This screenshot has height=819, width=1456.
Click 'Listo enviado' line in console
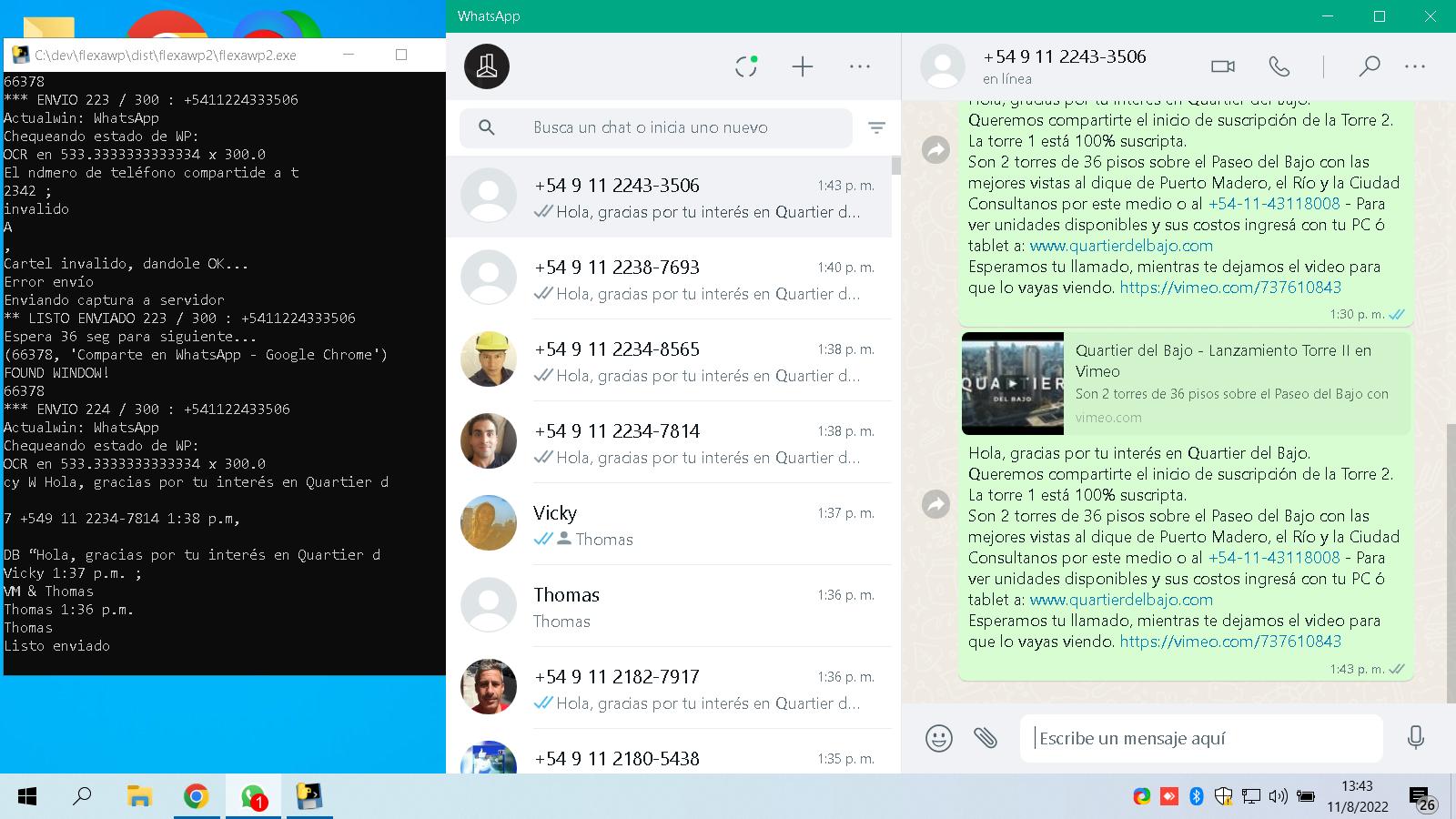click(56, 646)
